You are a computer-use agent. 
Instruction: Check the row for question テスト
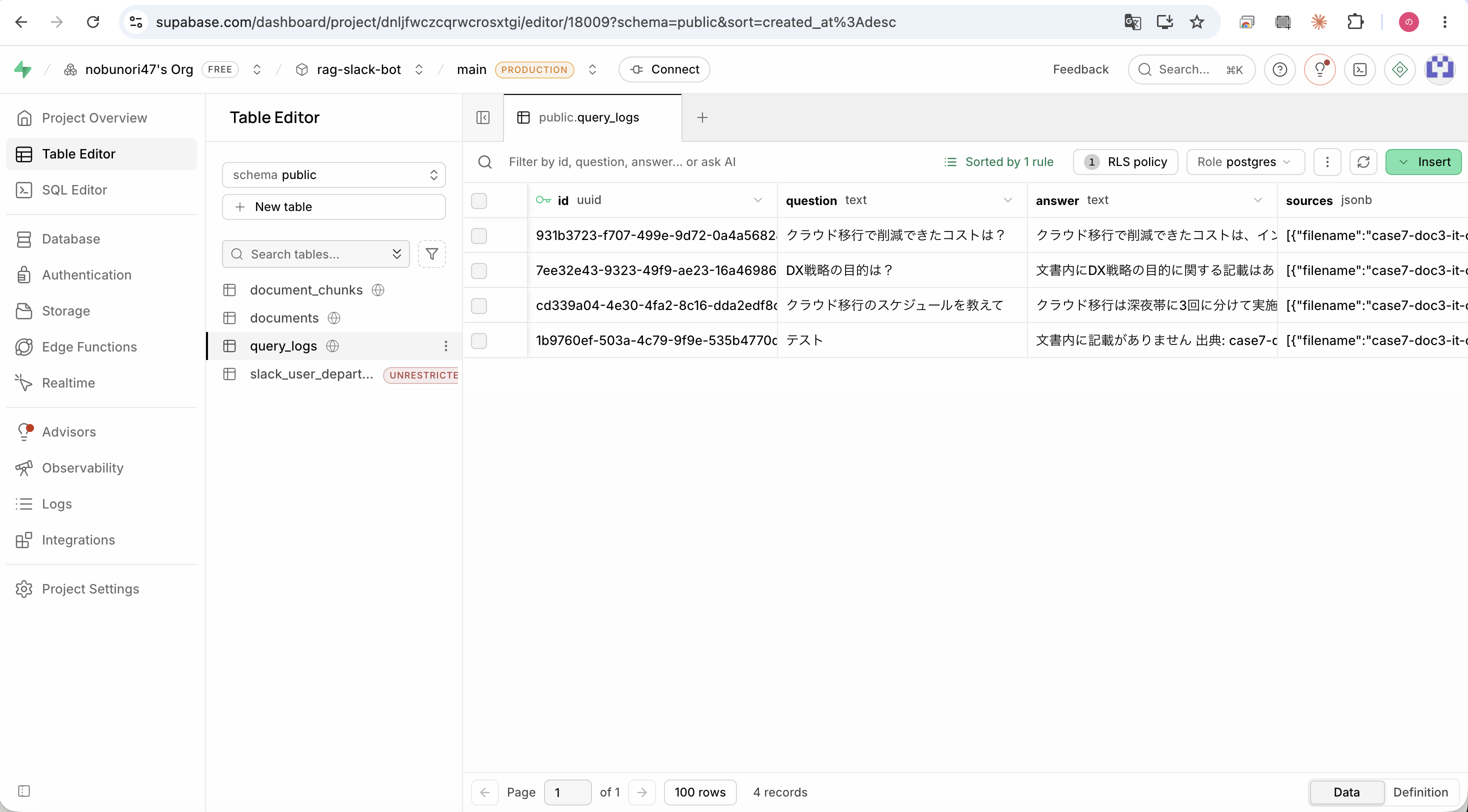pyautogui.click(x=478, y=341)
